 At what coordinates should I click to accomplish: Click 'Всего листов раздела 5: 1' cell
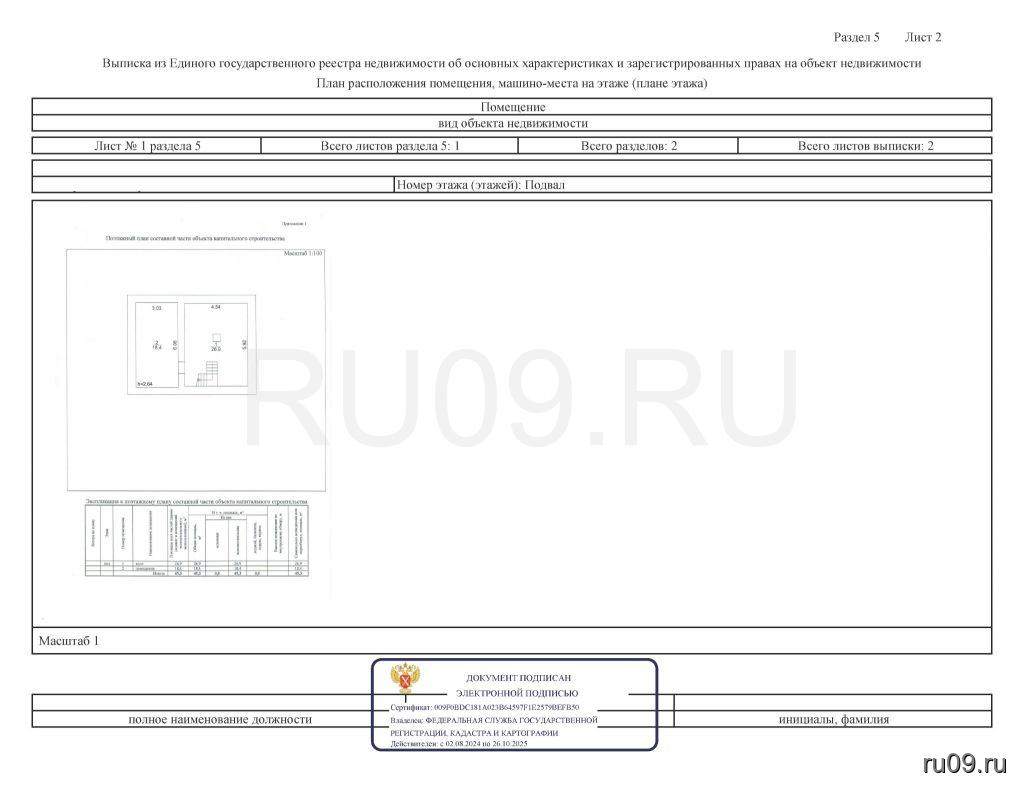[x=389, y=146]
